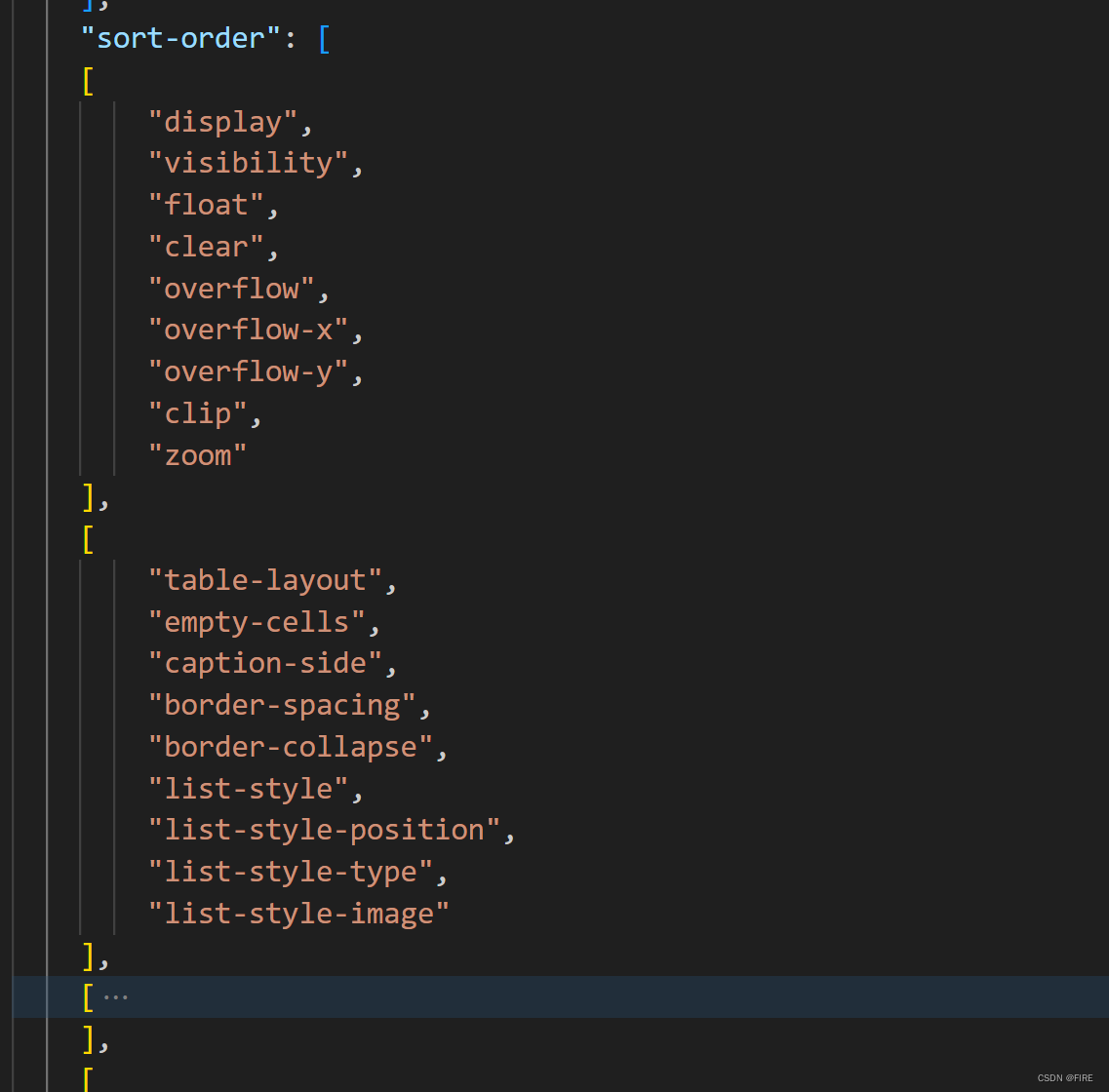The image size is (1109, 1092).
Task: Place cursor on the "zoom" string
Action: [x=198, y=455]
